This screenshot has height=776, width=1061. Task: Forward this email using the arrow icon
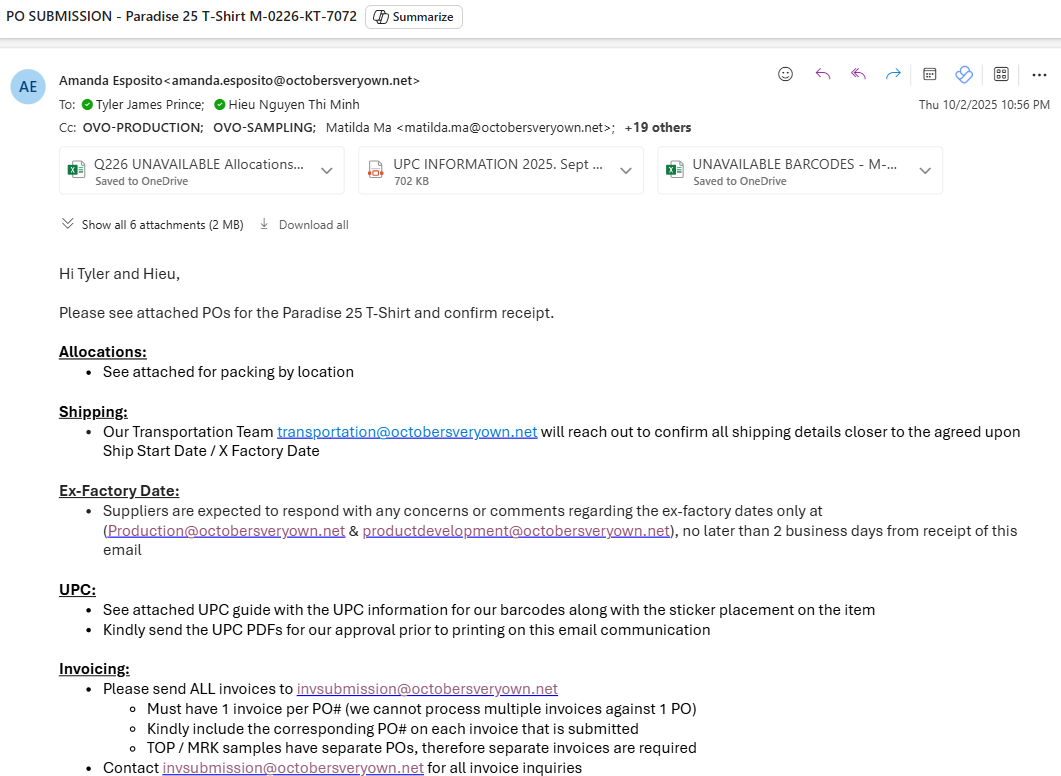point(893,74)
